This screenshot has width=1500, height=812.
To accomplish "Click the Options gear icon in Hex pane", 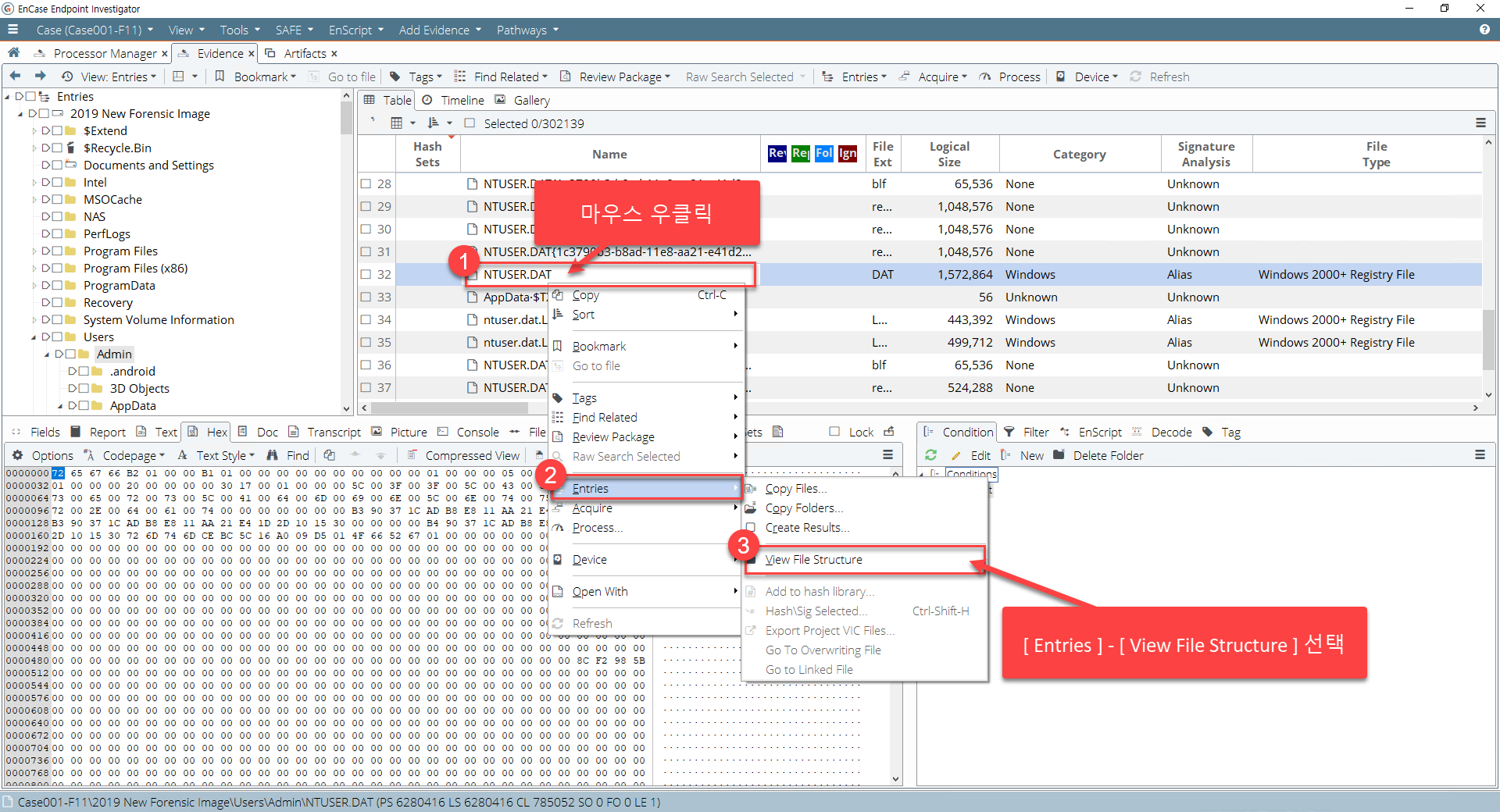I will (x=17, y=455).
